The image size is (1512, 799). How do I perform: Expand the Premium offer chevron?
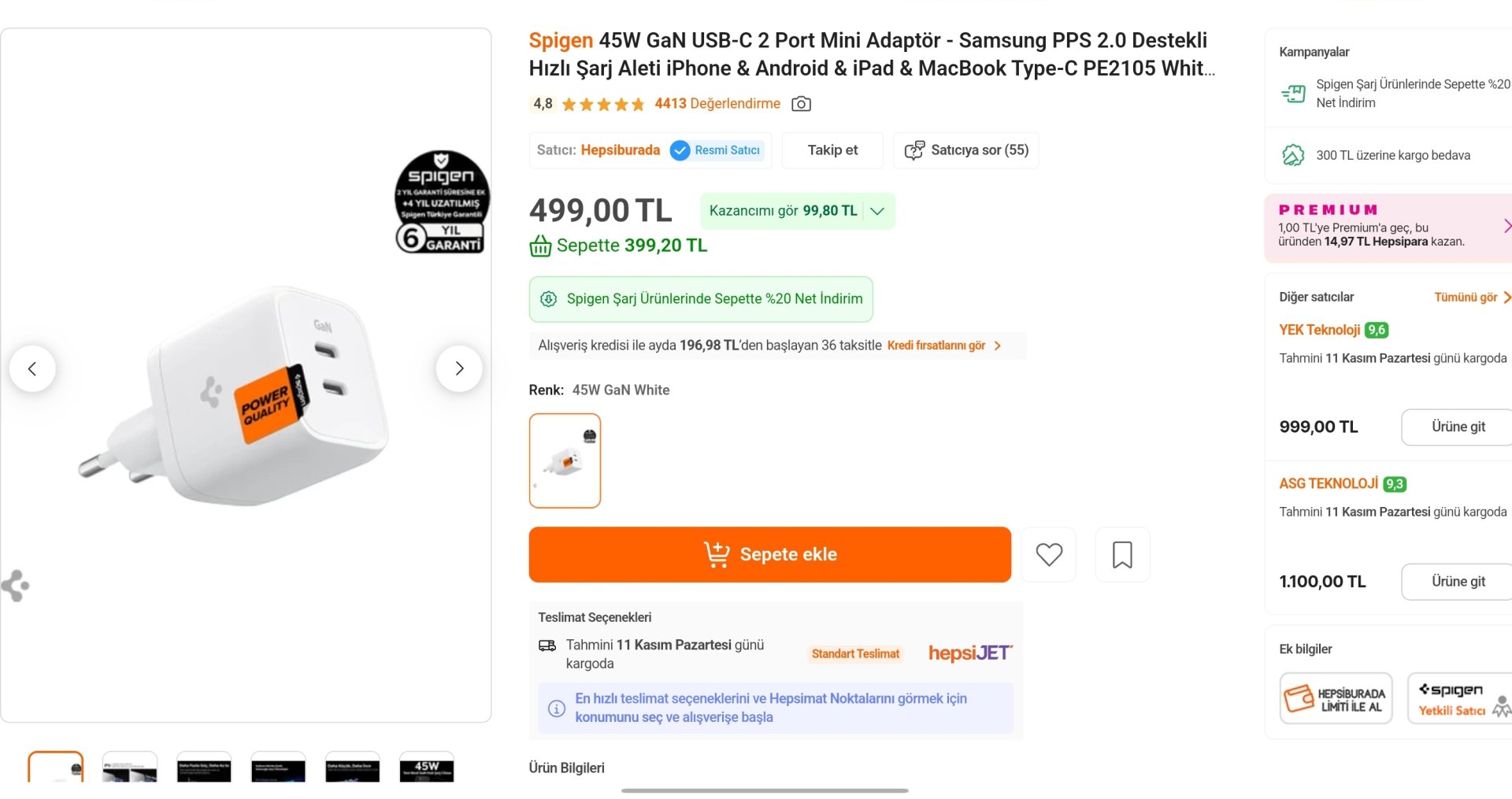click(1506, 227)
